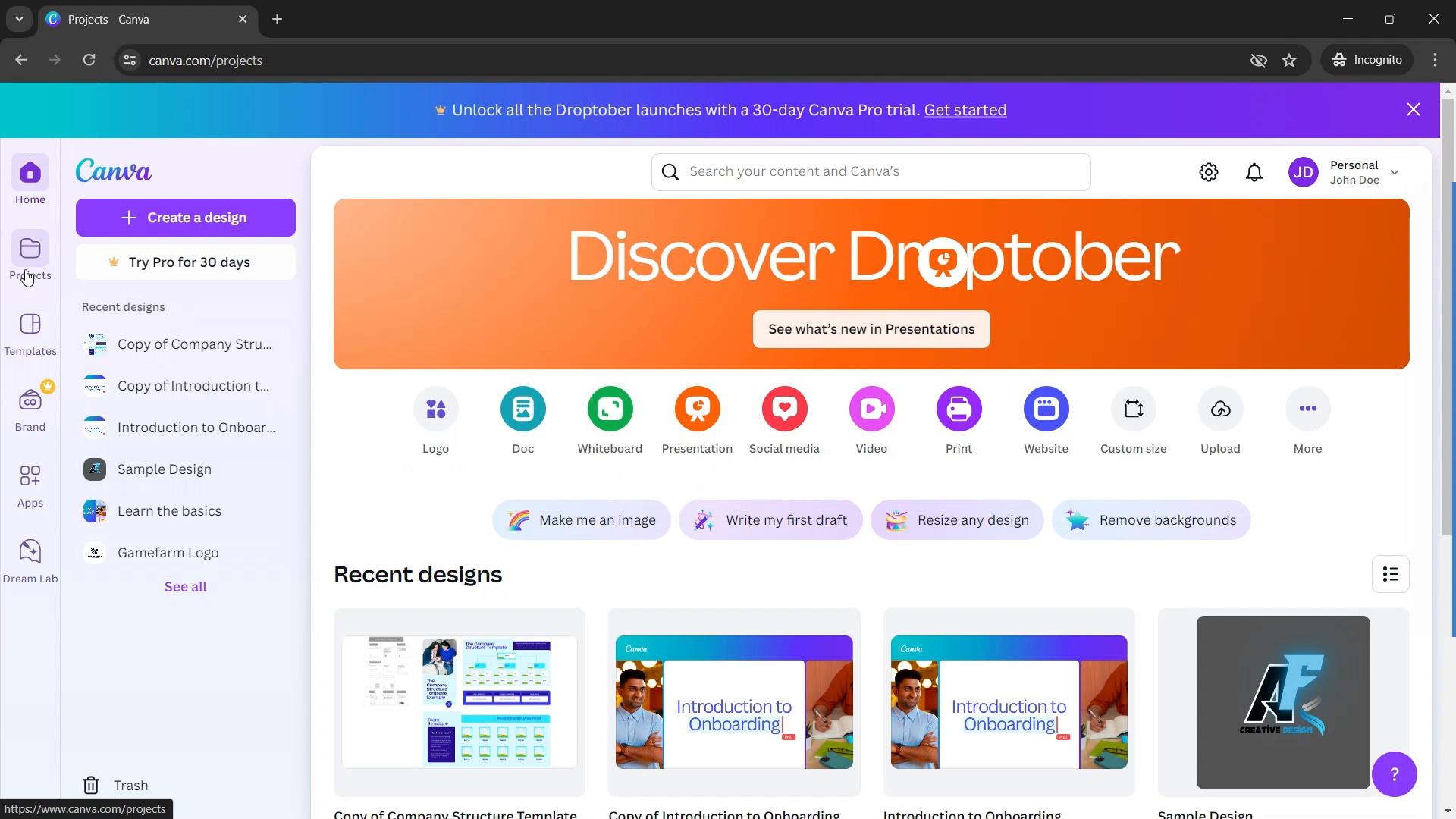Click the search bar input field

tap(871, 171)
